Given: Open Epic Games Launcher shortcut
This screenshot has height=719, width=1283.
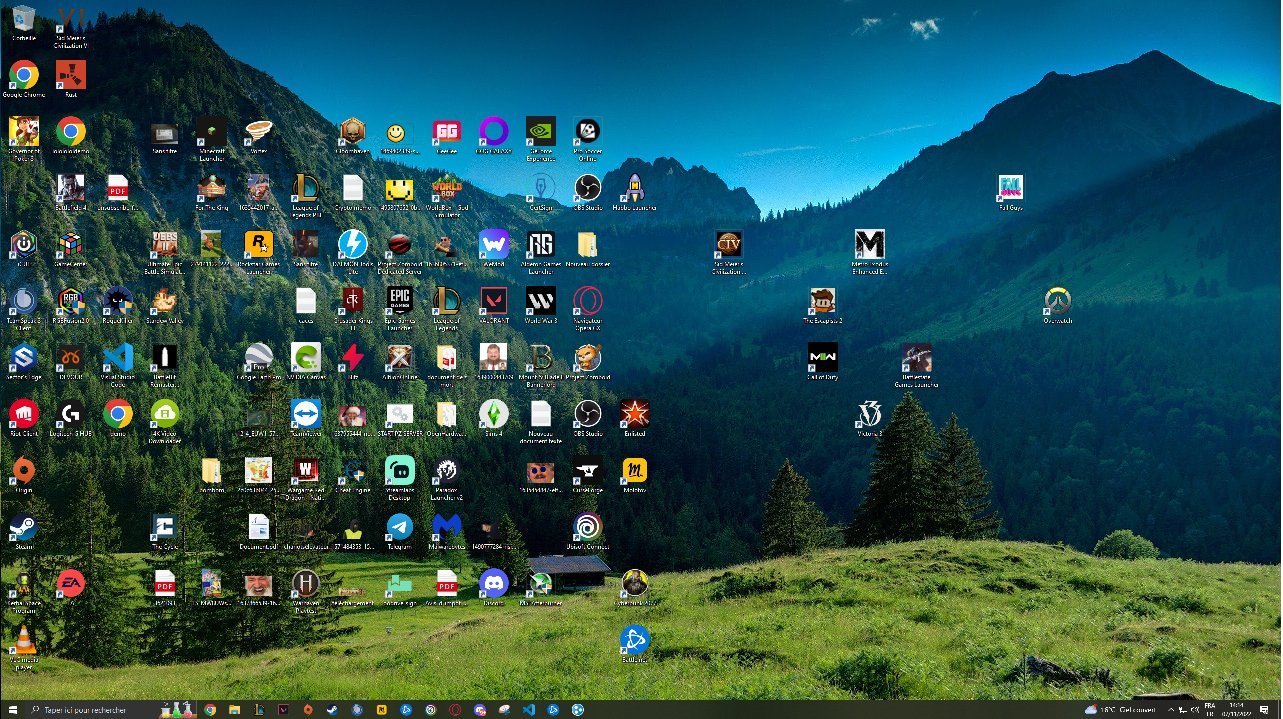Looking at the screenshot, I should 399,301.
